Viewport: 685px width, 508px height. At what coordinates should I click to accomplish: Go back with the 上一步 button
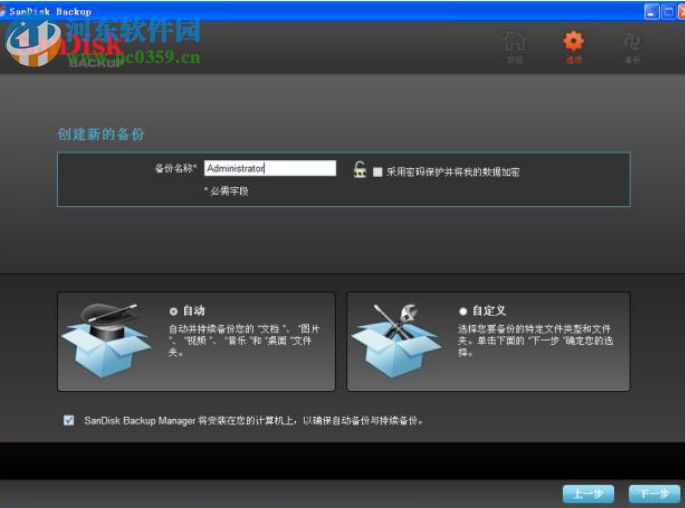[588, 494]
